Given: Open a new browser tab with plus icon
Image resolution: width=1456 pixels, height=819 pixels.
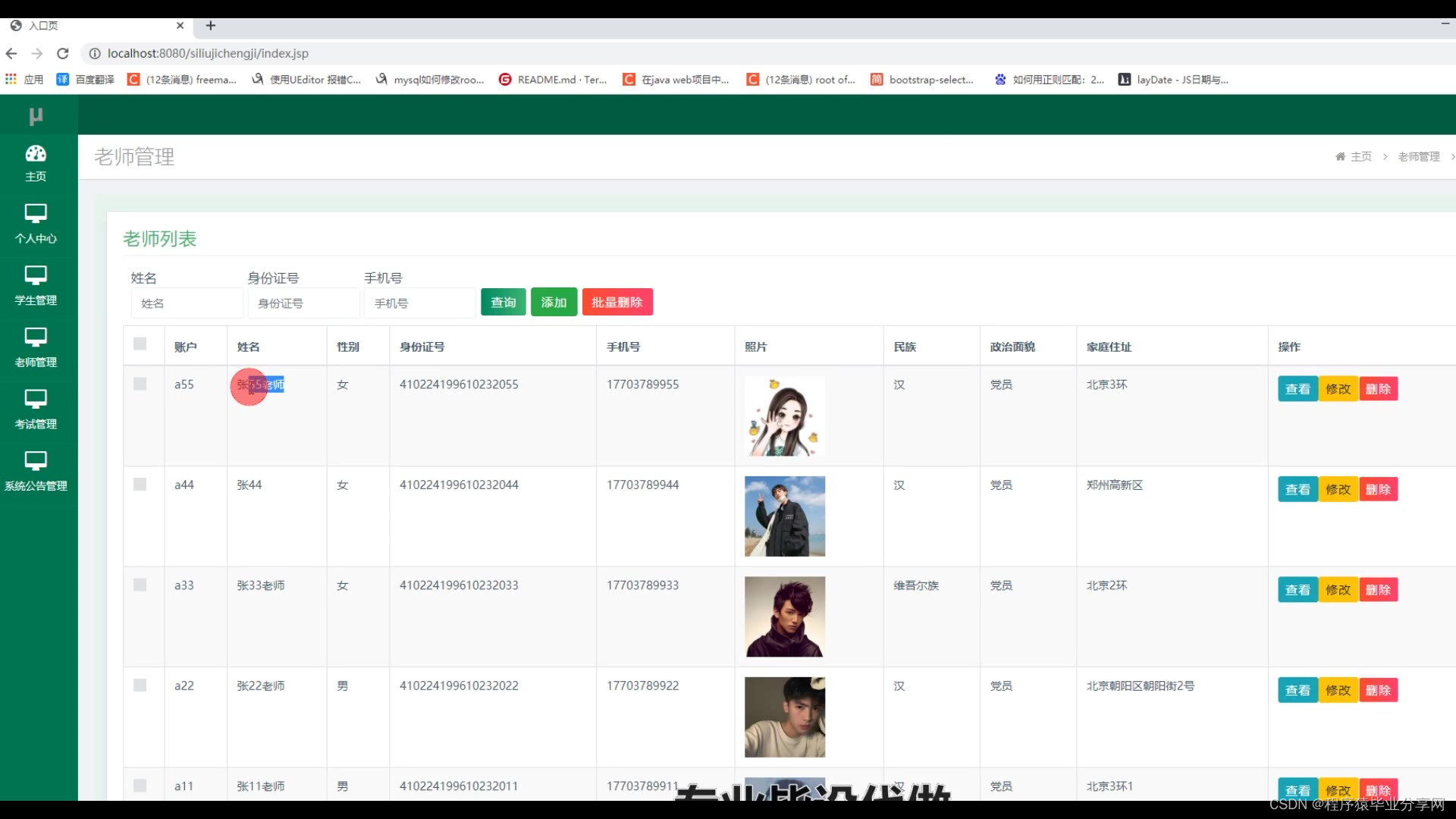Looking at the screenshot, I should tap(211, 25).
